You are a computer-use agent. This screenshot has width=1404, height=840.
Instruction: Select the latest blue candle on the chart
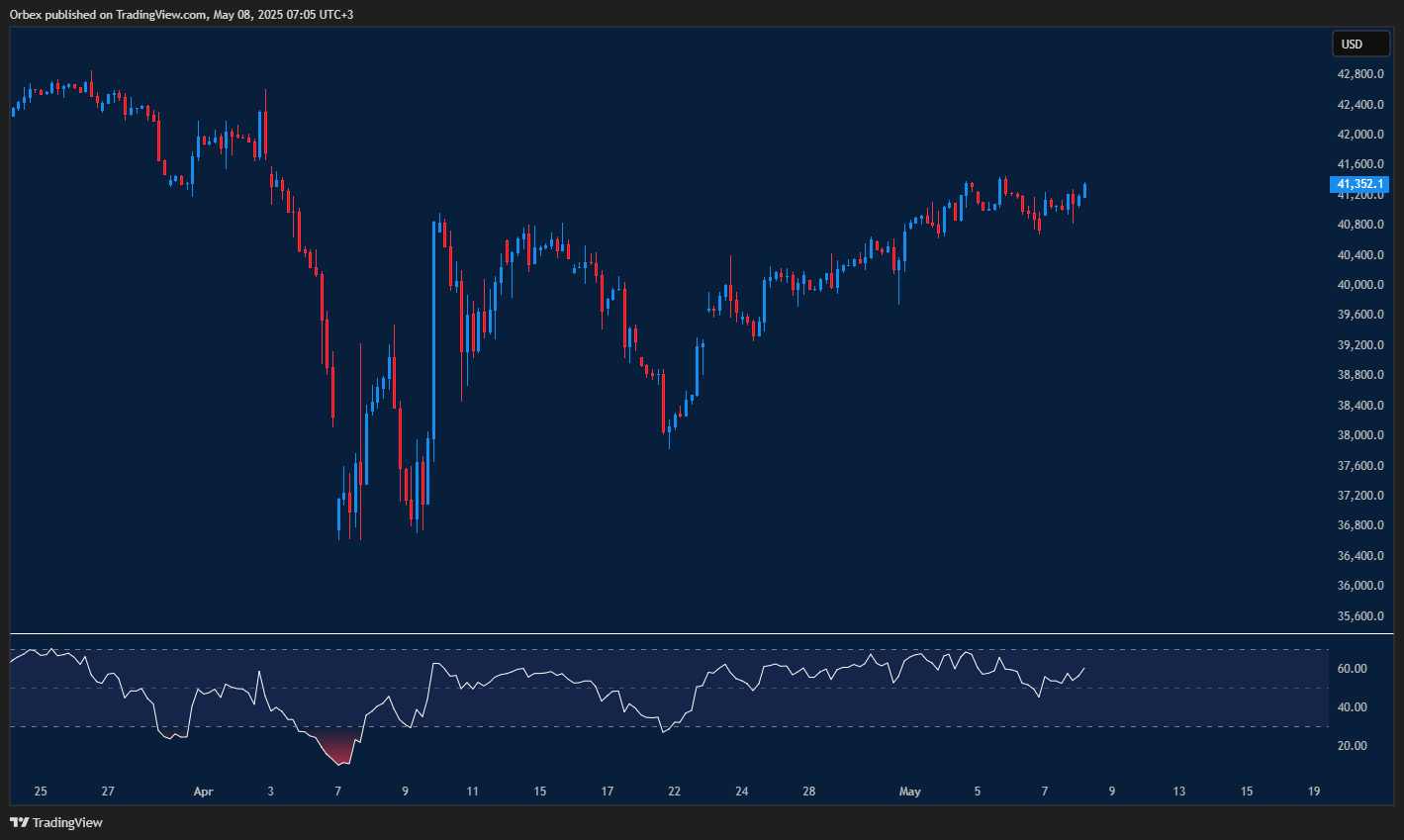coord(1085,190)
